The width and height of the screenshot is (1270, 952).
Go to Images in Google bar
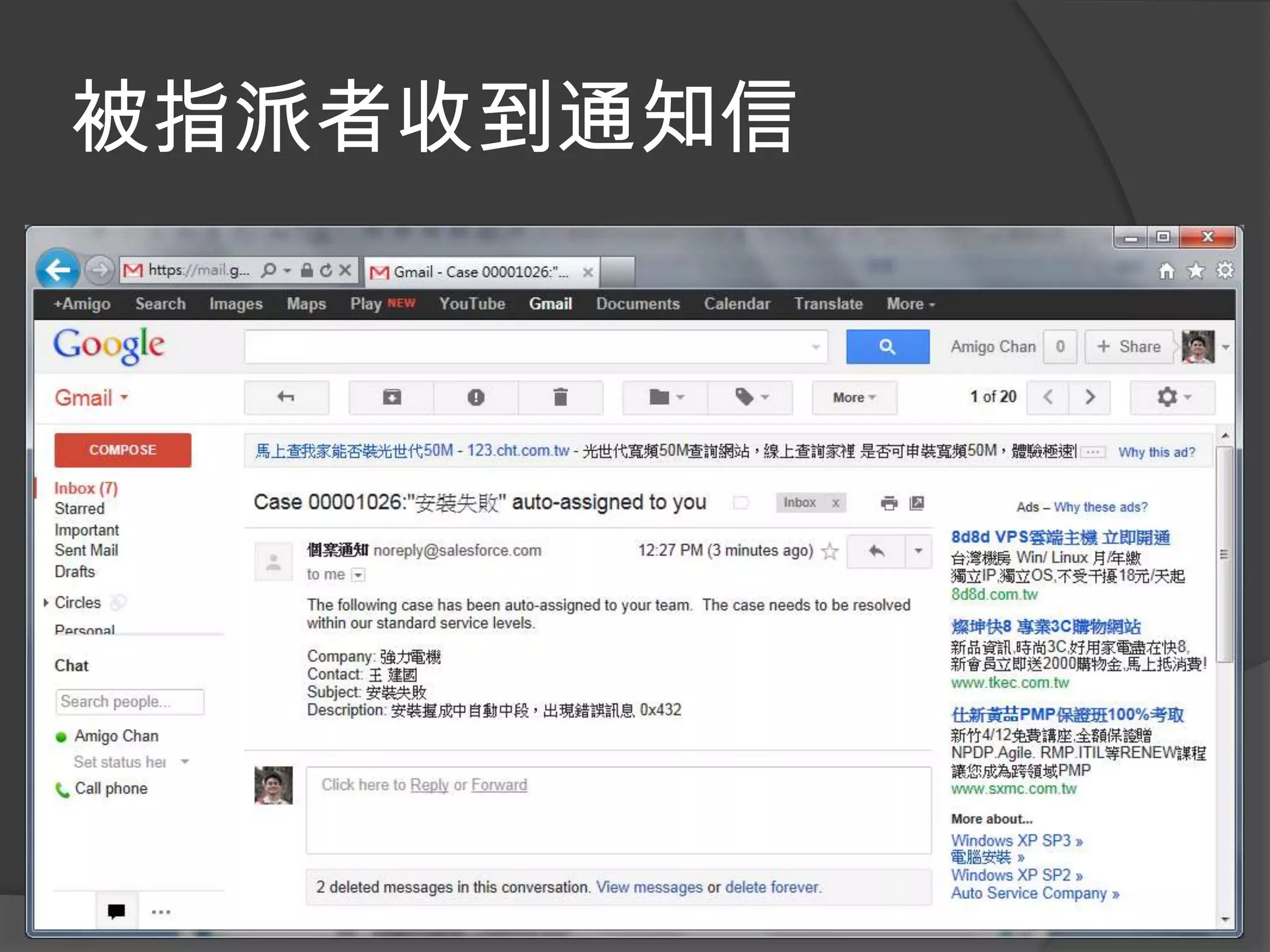coord(236,304)
